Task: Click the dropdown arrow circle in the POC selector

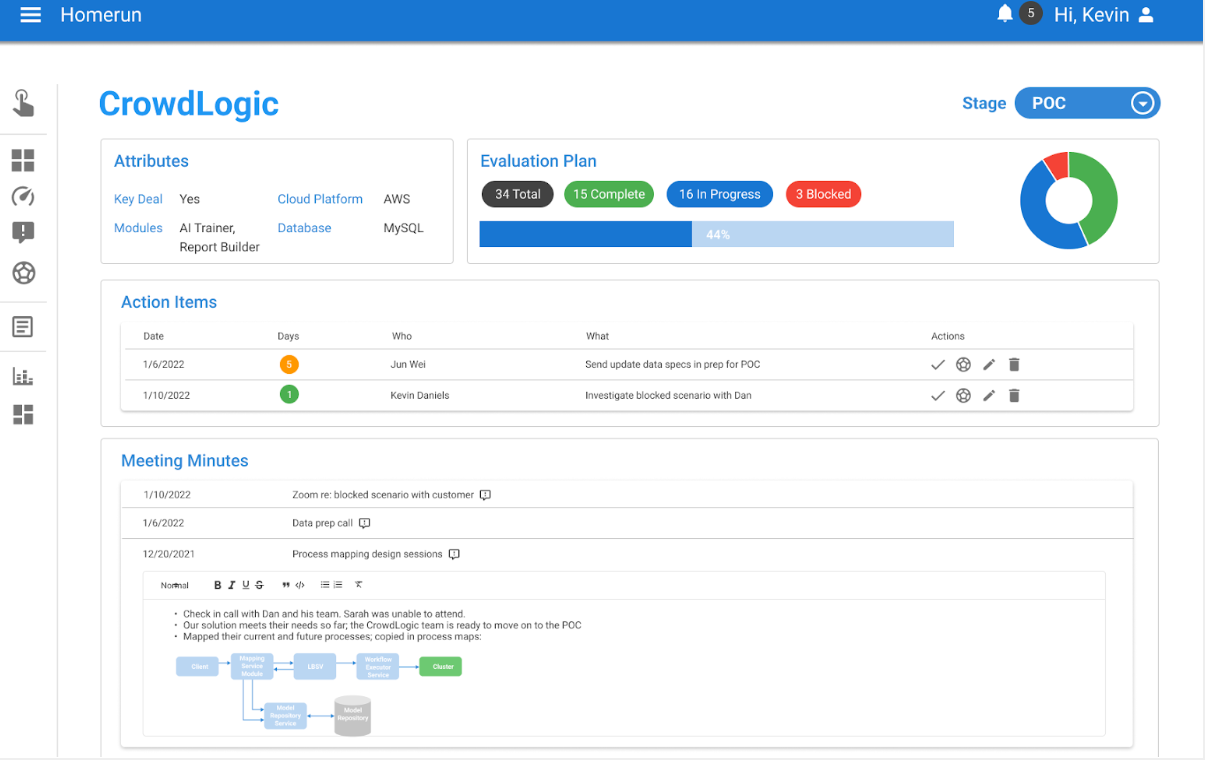Action: pos(1142,103)
